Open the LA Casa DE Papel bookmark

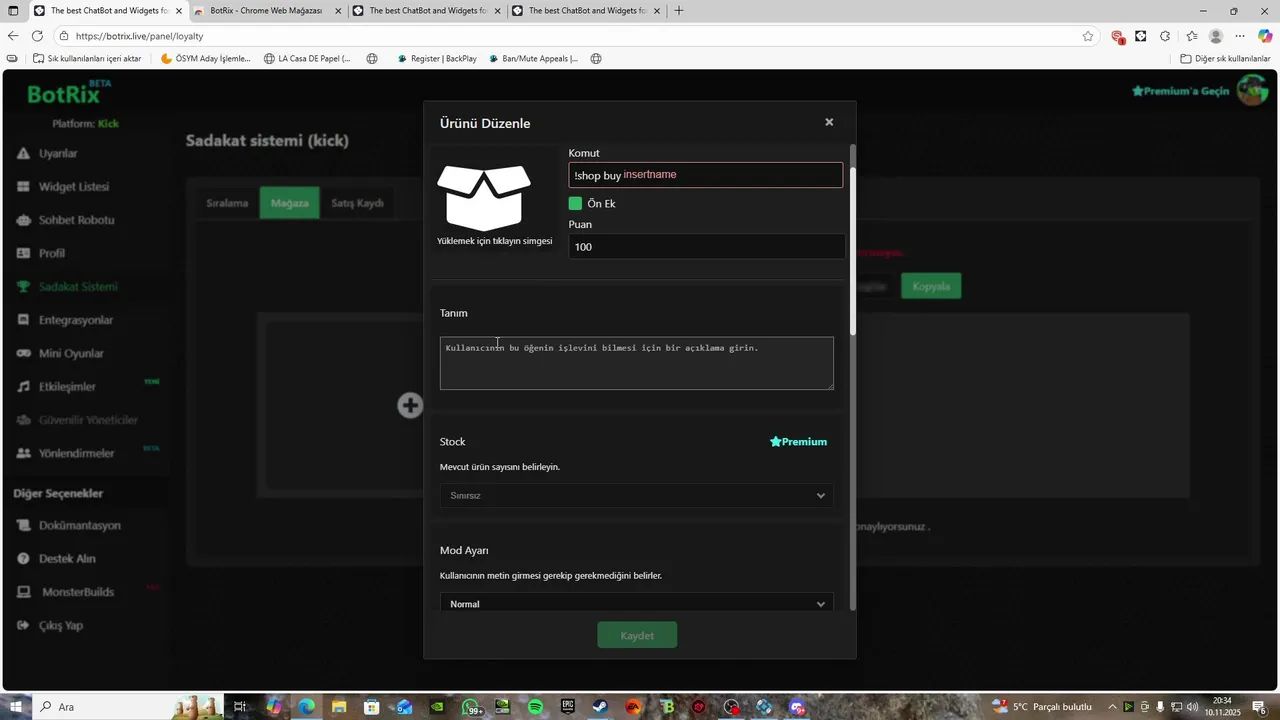(308, 59)
